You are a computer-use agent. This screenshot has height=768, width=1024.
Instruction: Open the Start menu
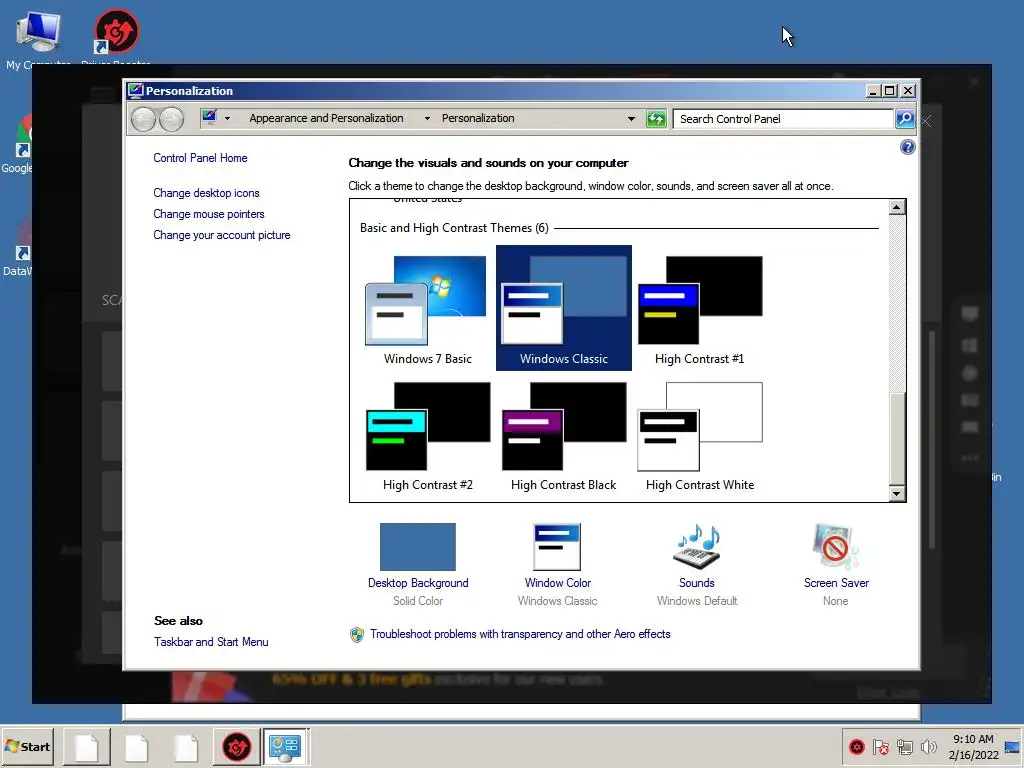pos(27,746)
